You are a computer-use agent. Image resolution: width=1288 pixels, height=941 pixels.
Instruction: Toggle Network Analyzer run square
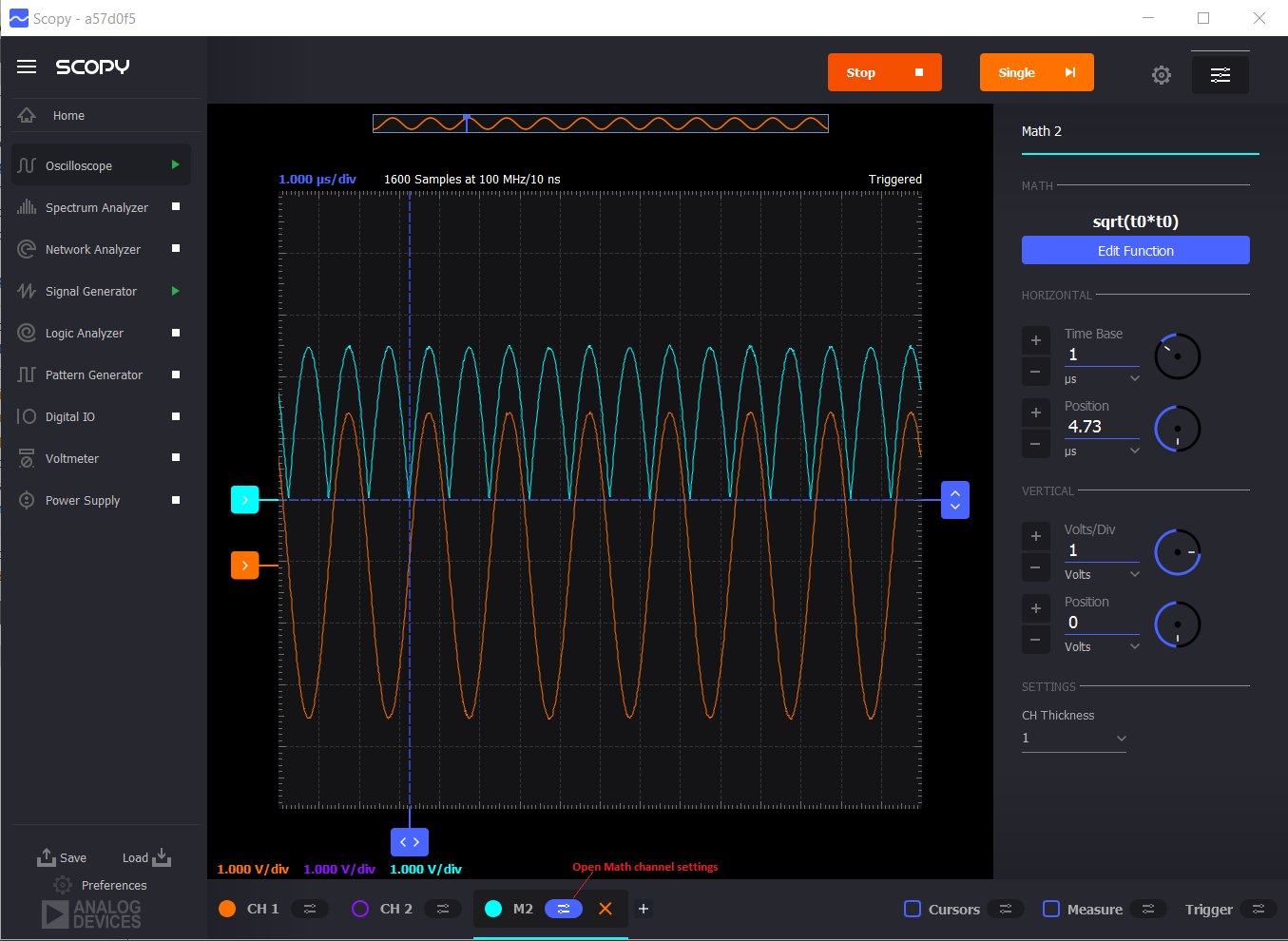point(175,248)
